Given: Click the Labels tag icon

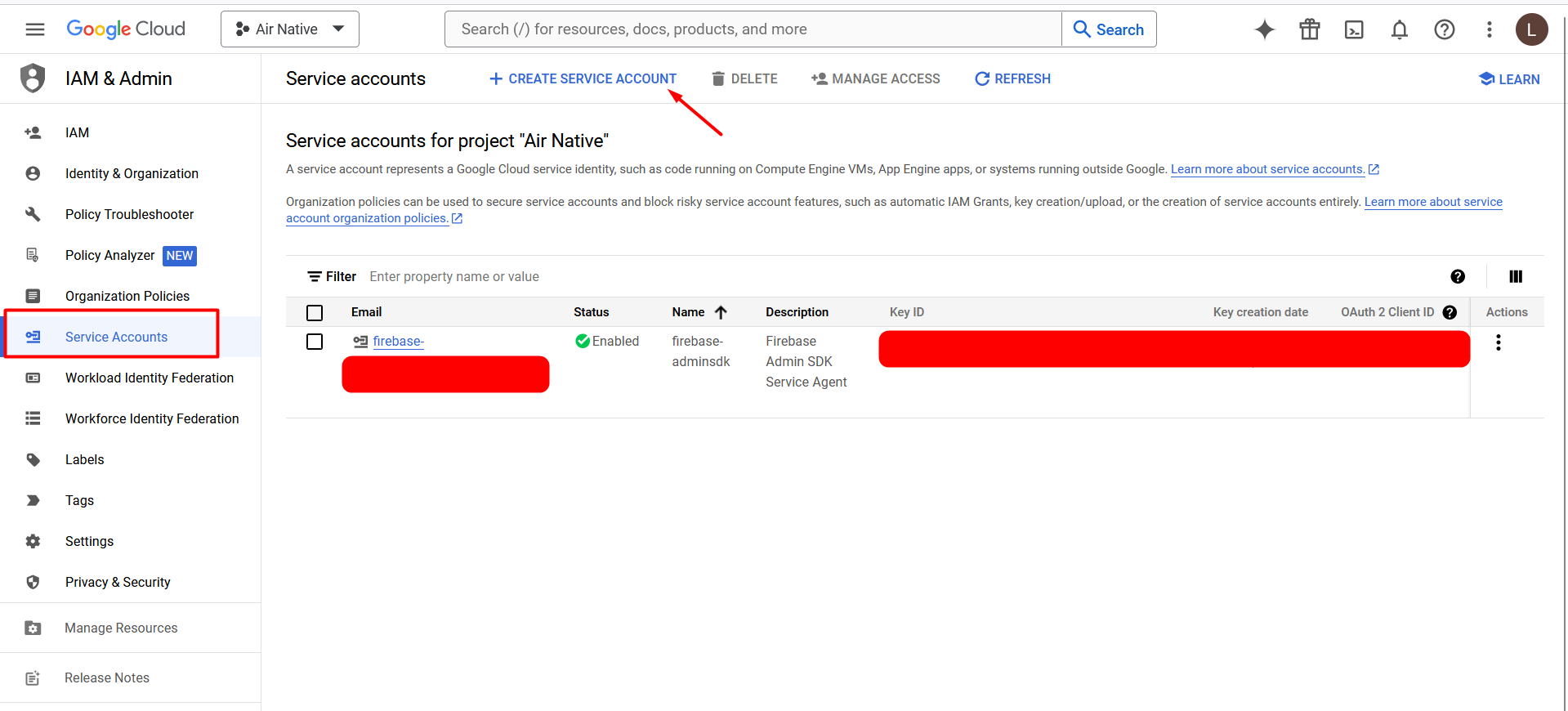Looking at the screenshot, I should [33, 459].
